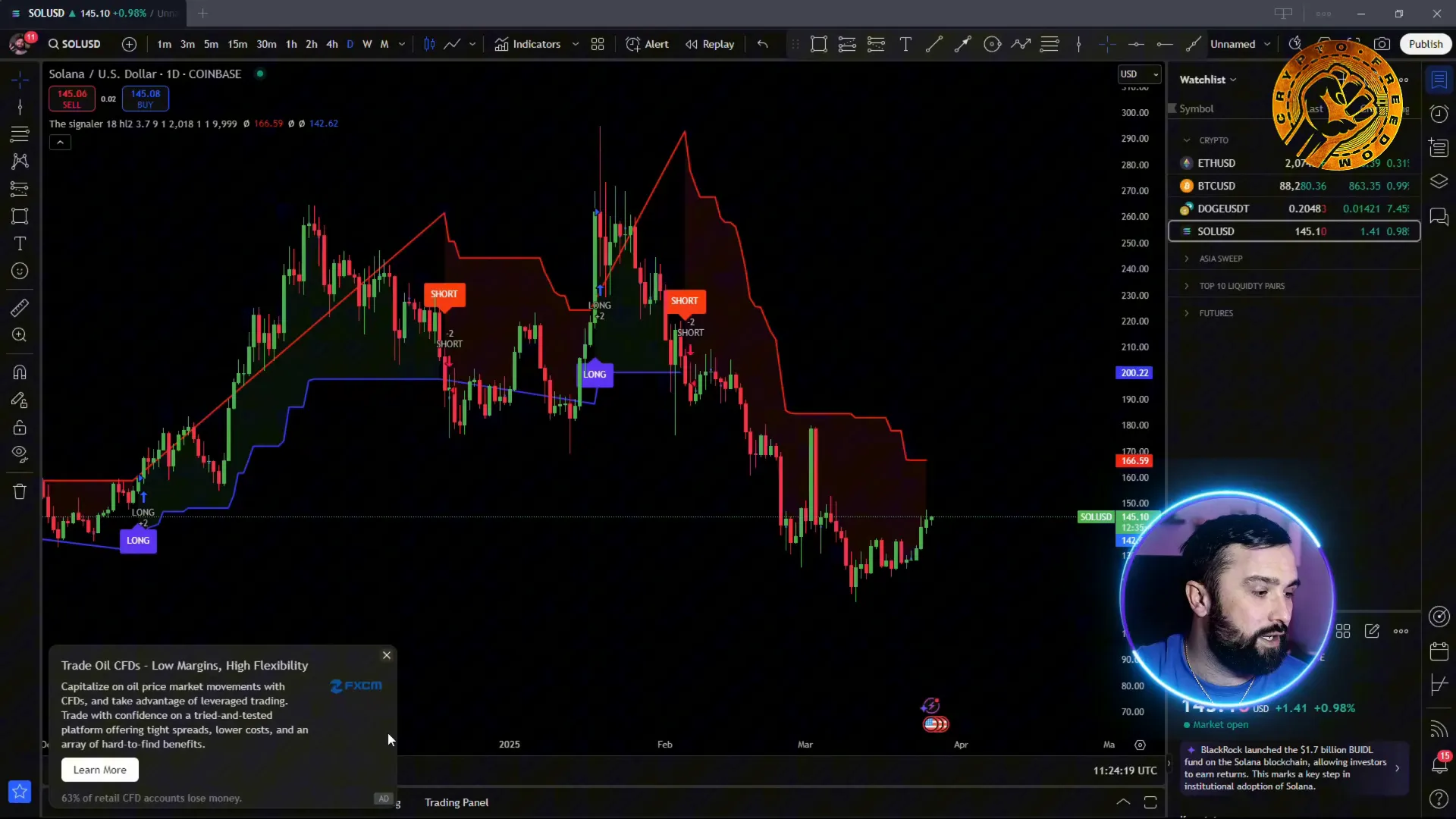Toggle stay in drawing mode
The width and height of the screenshot is (1456, 819).
tap(20, 400)
